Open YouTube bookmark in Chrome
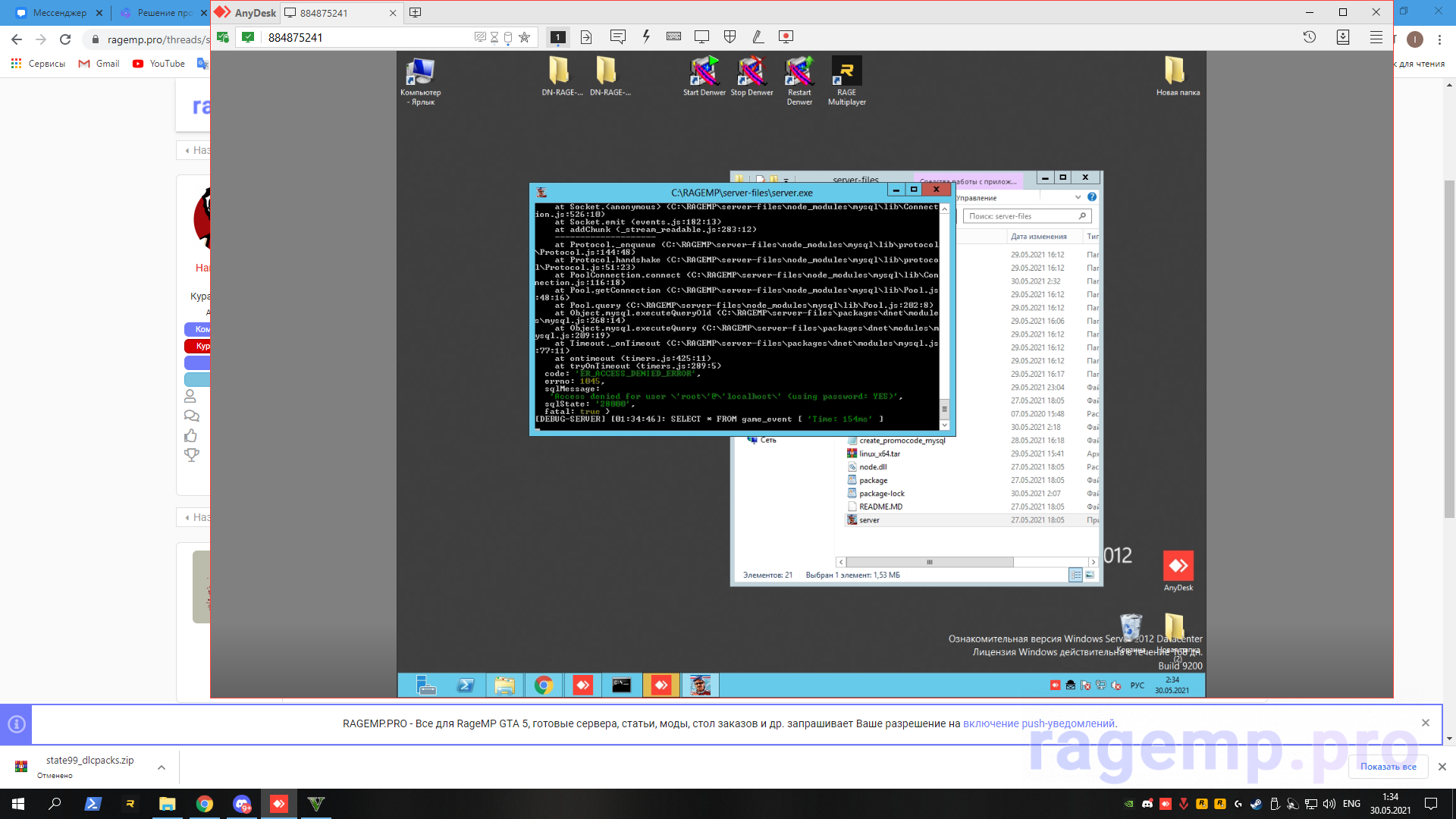 point(158,64)
